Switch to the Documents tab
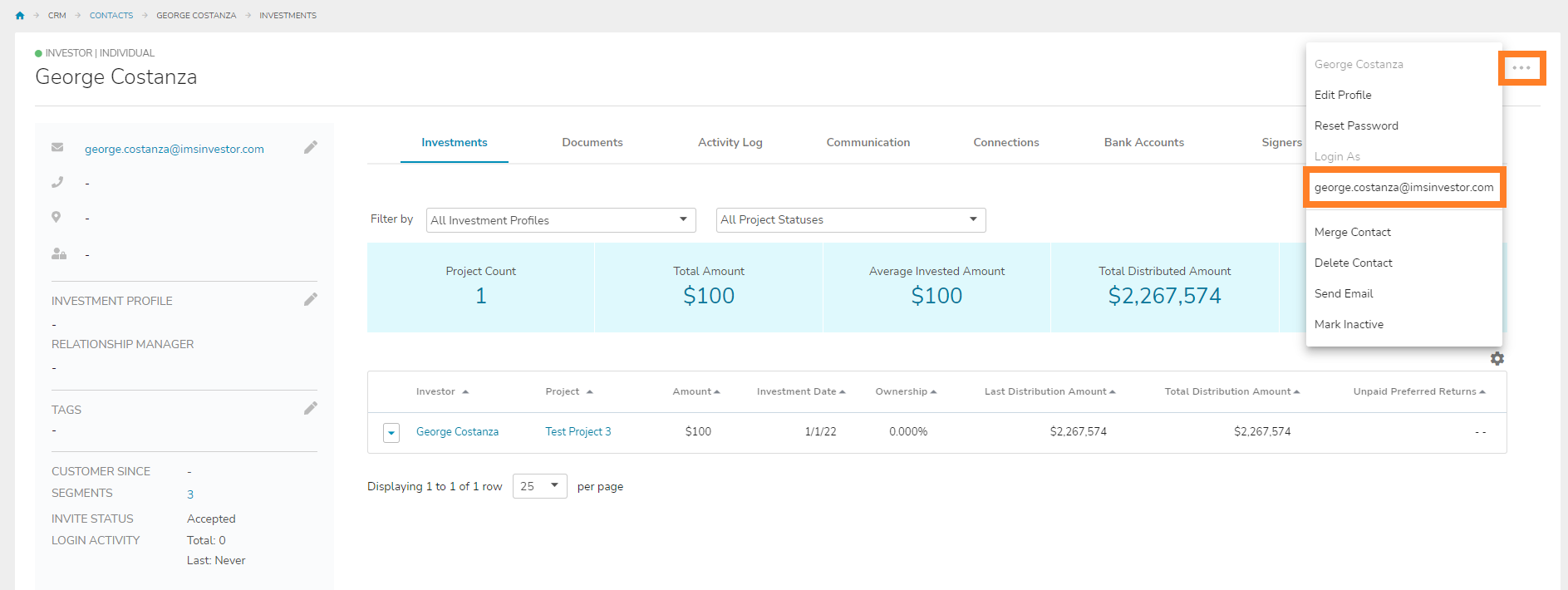Viewport: 1568px width, 590px height. pyautogui.click(x=592, y=143)
